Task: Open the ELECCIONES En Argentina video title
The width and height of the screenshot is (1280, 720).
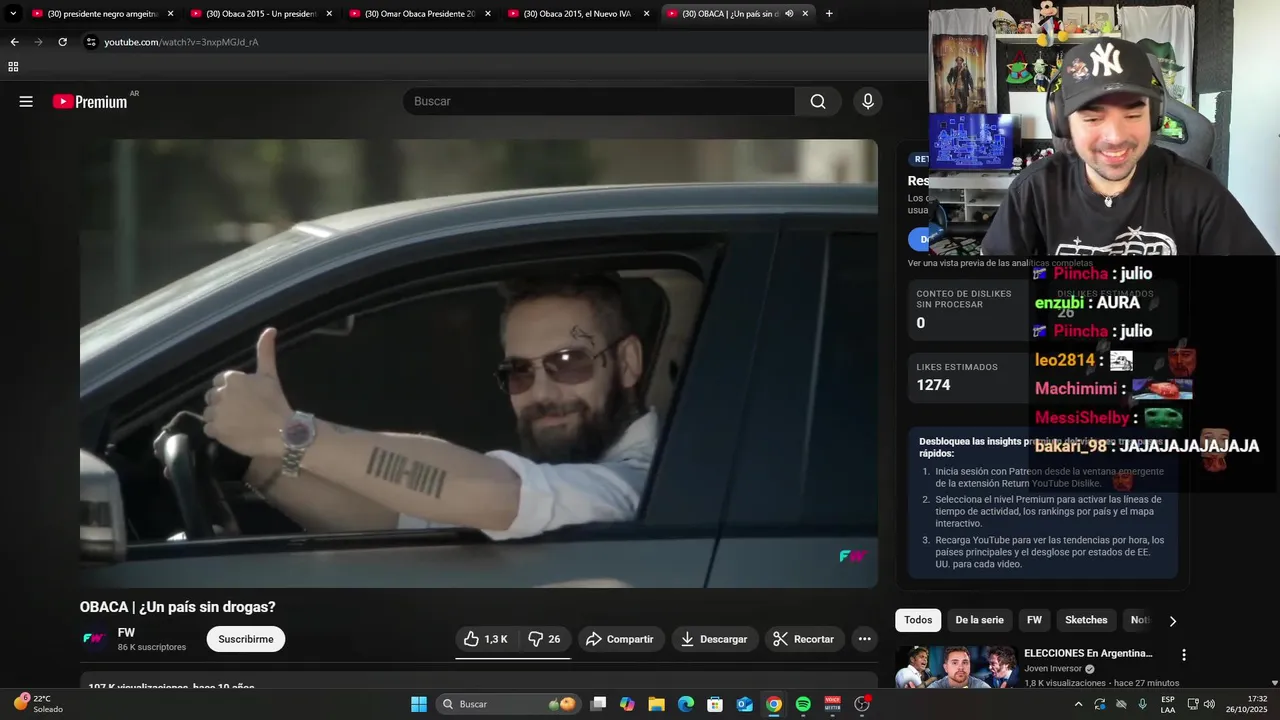Action: [x=1088, y=653]
